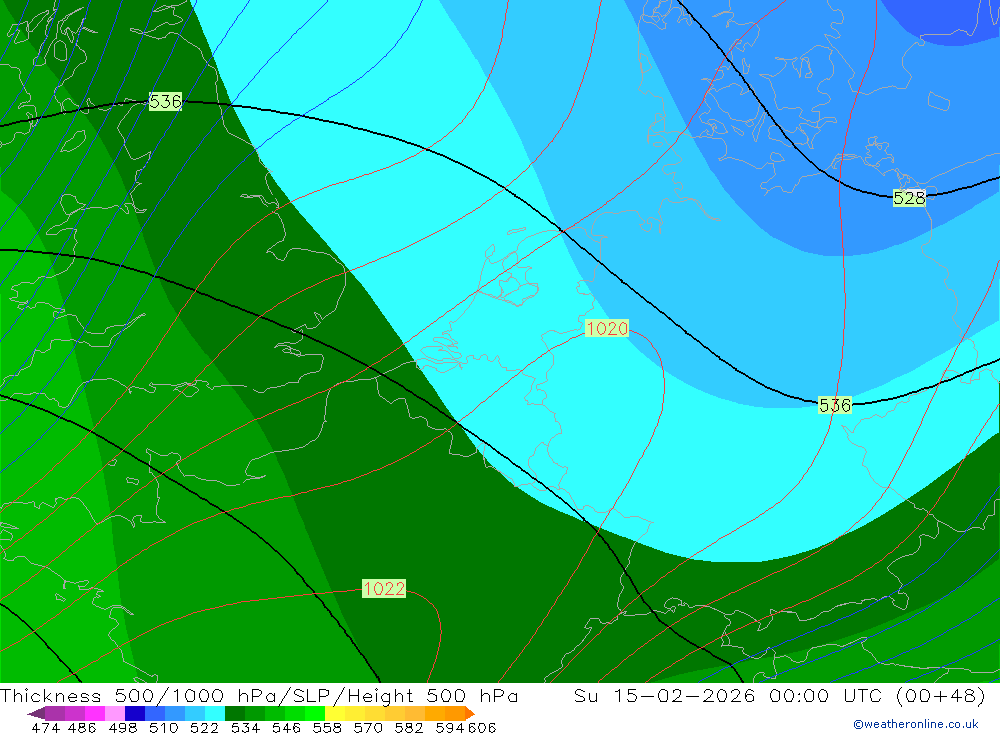
Task: Click the 570 legend value
Action: click(368, 727)
